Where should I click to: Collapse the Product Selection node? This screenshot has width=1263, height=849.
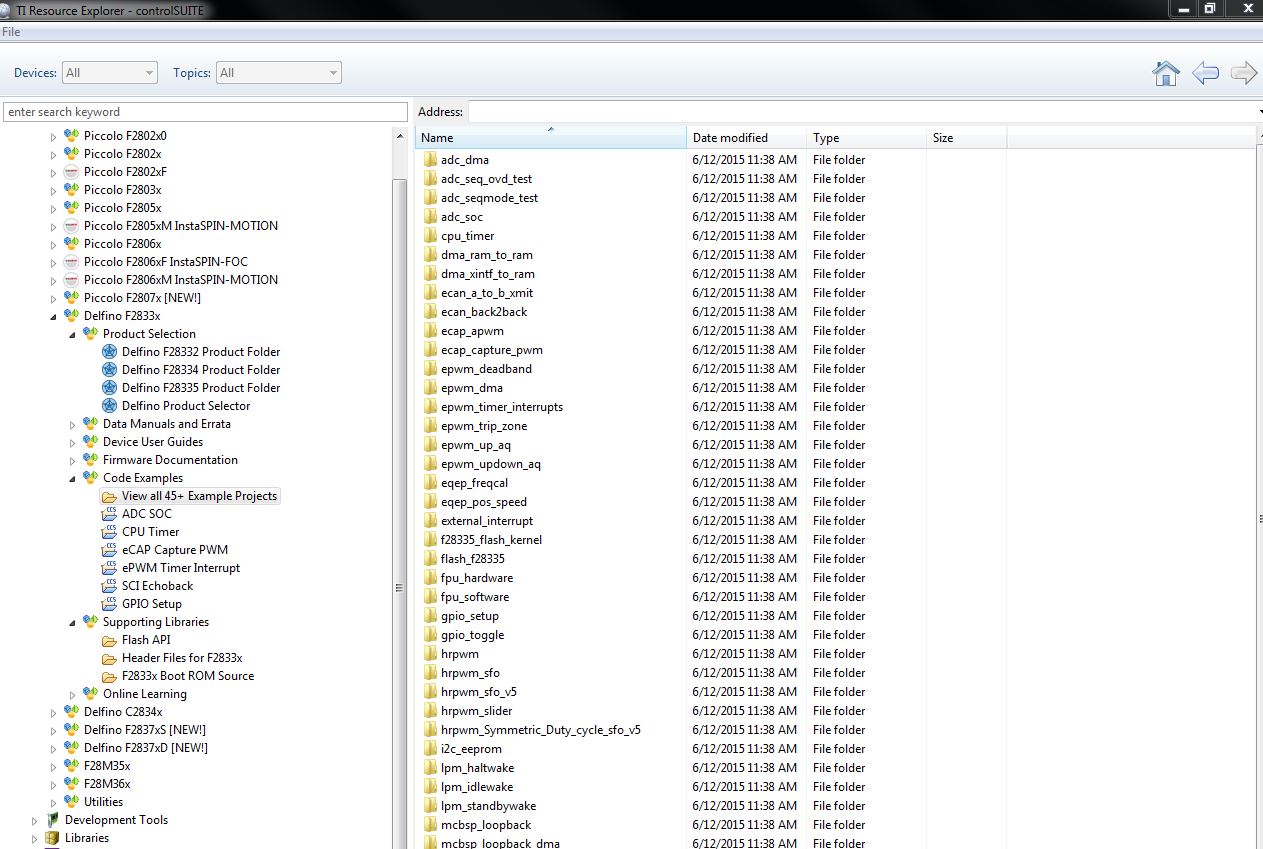pos(73,334)
